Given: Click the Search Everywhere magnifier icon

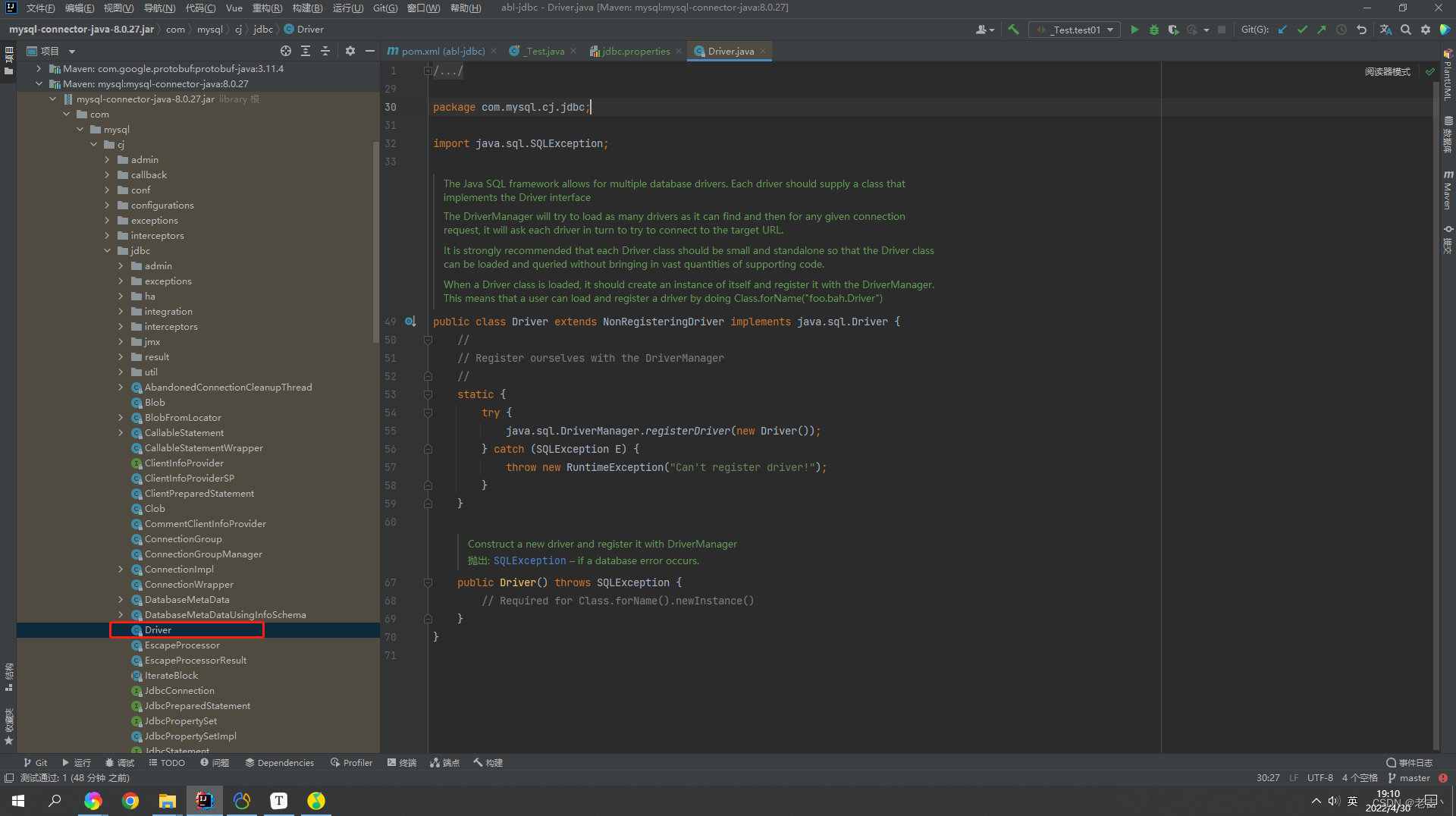Looking at the screenshot, I should point(1405,30).
